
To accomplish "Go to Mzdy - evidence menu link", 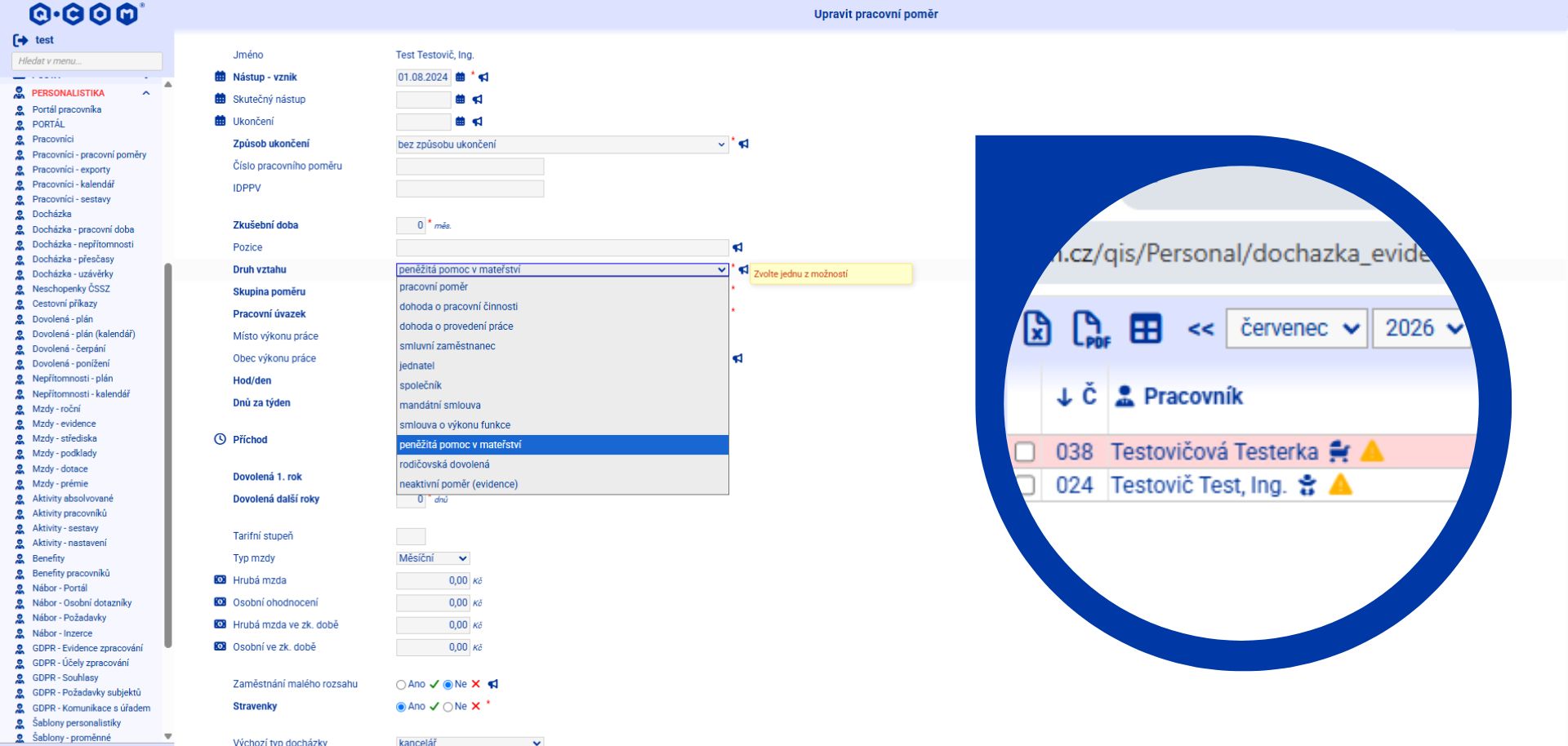I will click(64, 424).
